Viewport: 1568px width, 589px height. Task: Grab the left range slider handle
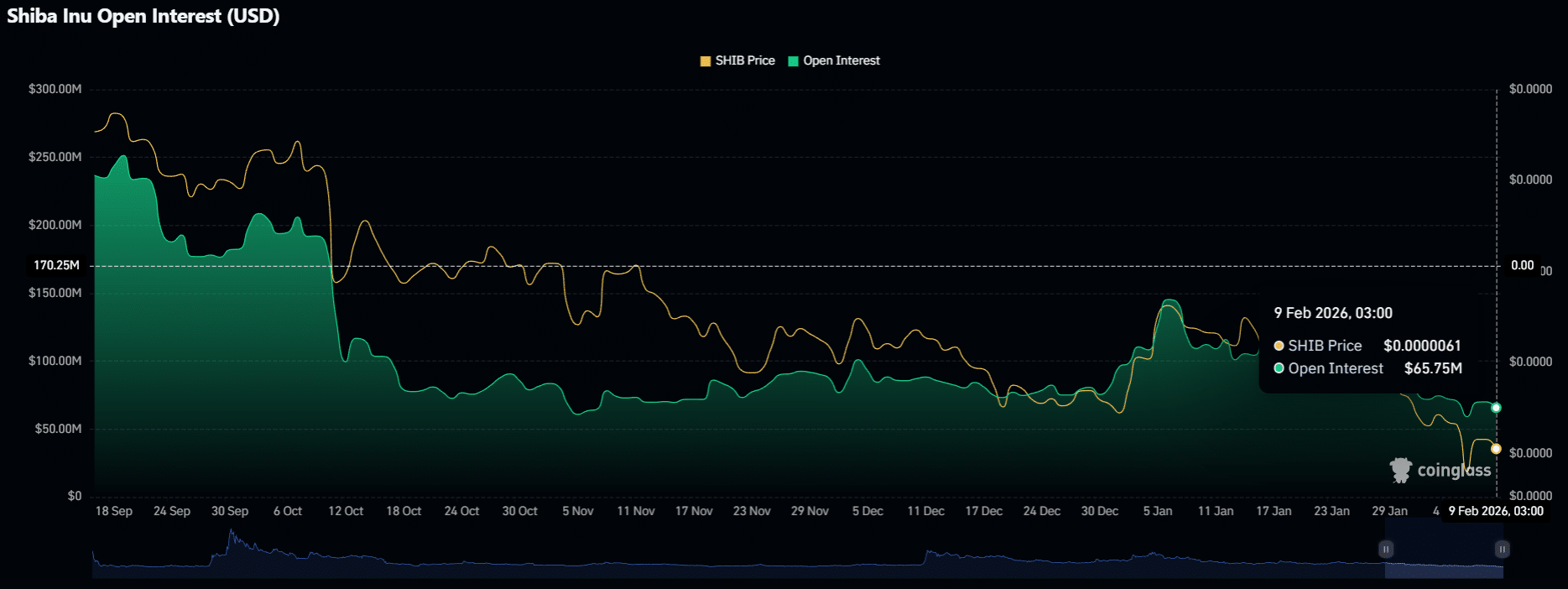(x=1386, y=550)
